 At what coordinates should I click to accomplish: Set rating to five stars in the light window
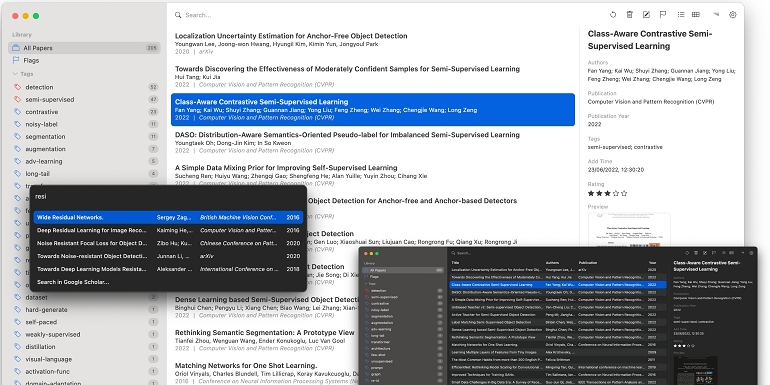(x=624, y=193)
